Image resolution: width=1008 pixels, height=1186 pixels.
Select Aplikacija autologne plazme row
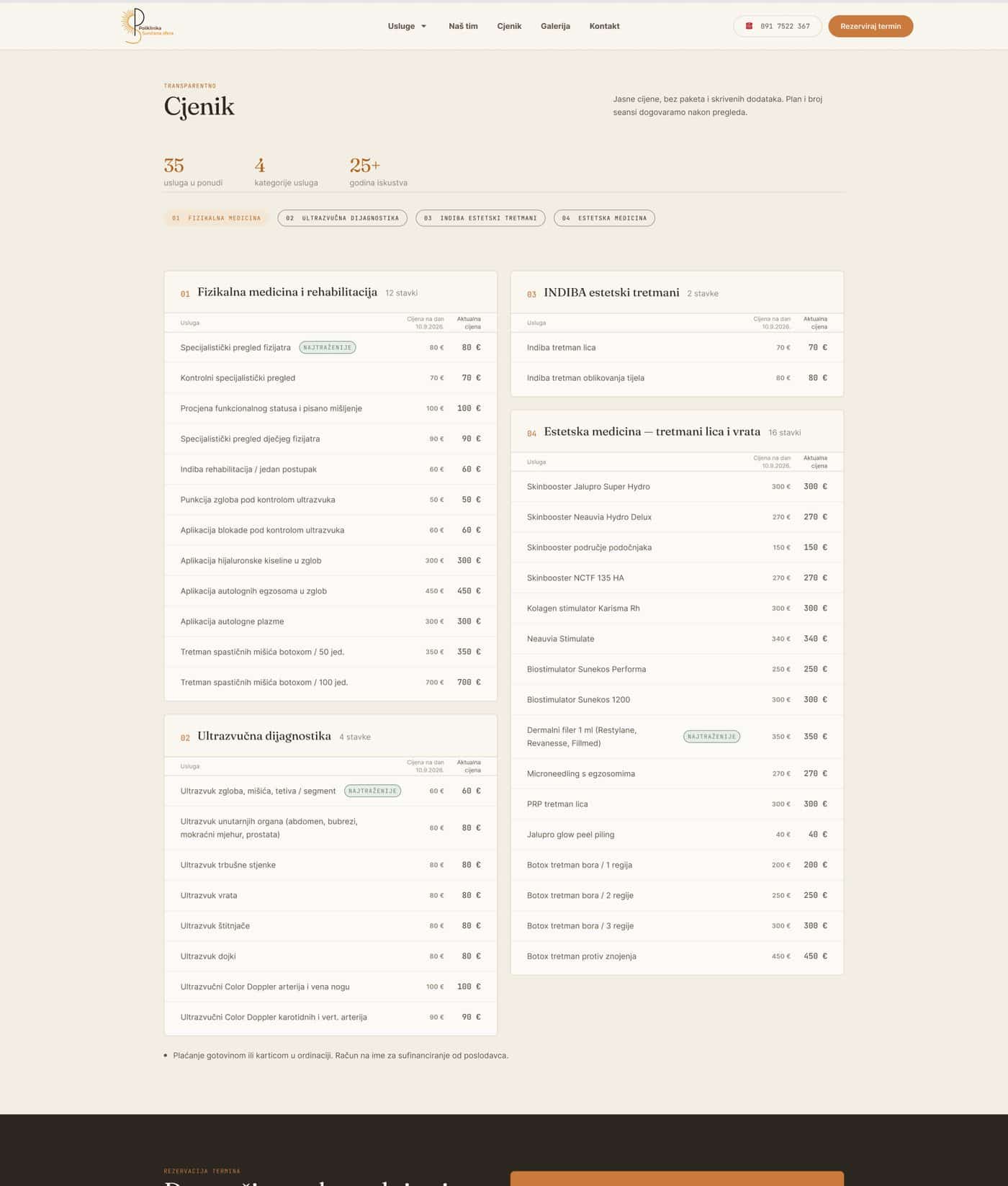(x=330, y=621)
